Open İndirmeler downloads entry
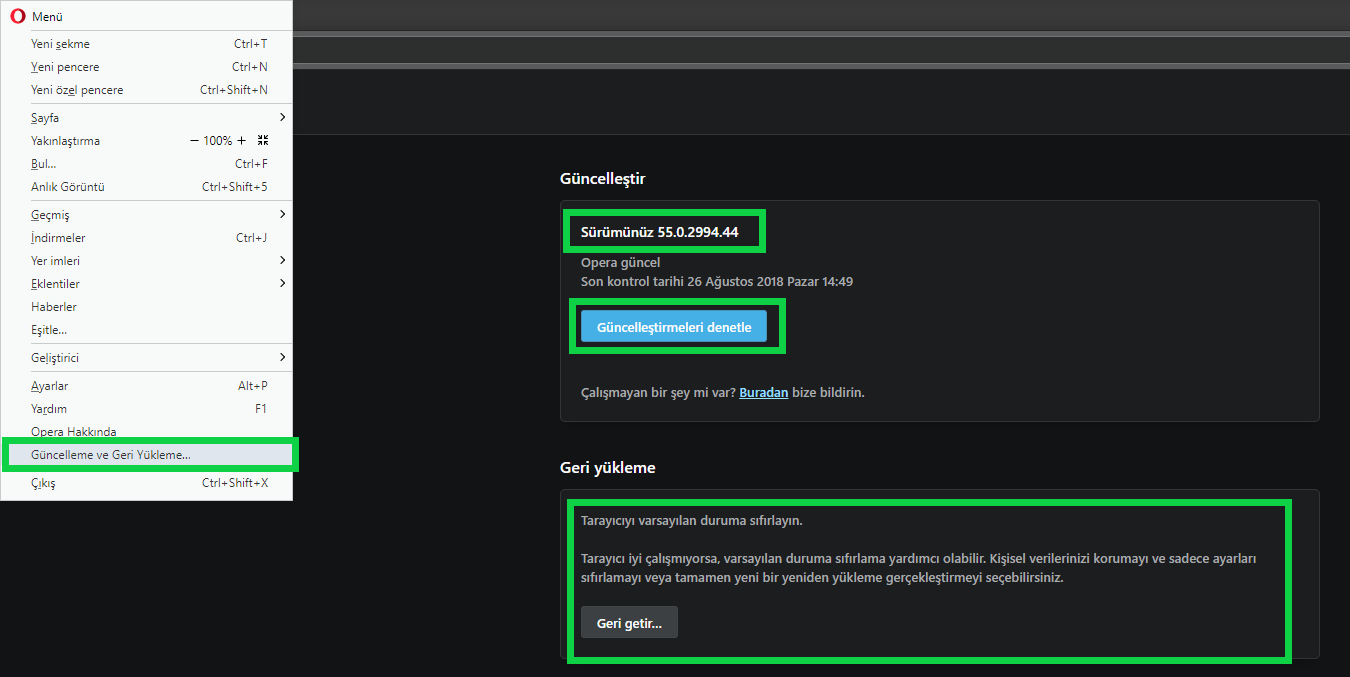The width and height of the screenshot is (1350, 677). 146,238
